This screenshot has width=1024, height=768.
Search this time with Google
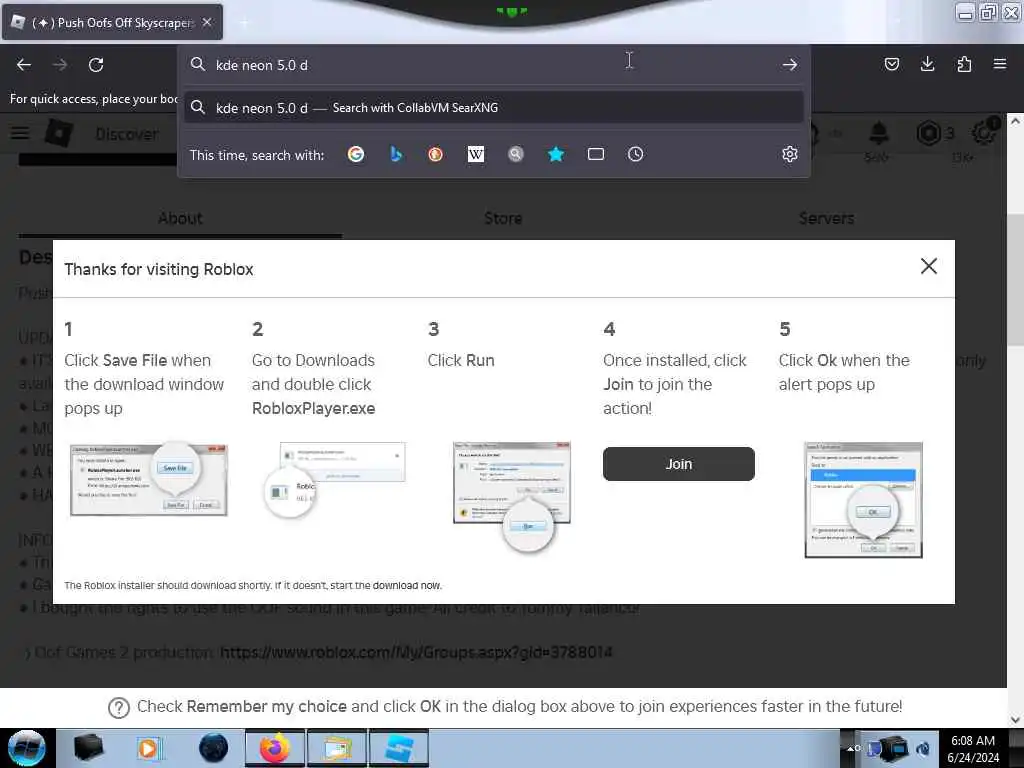pos(356,154)
